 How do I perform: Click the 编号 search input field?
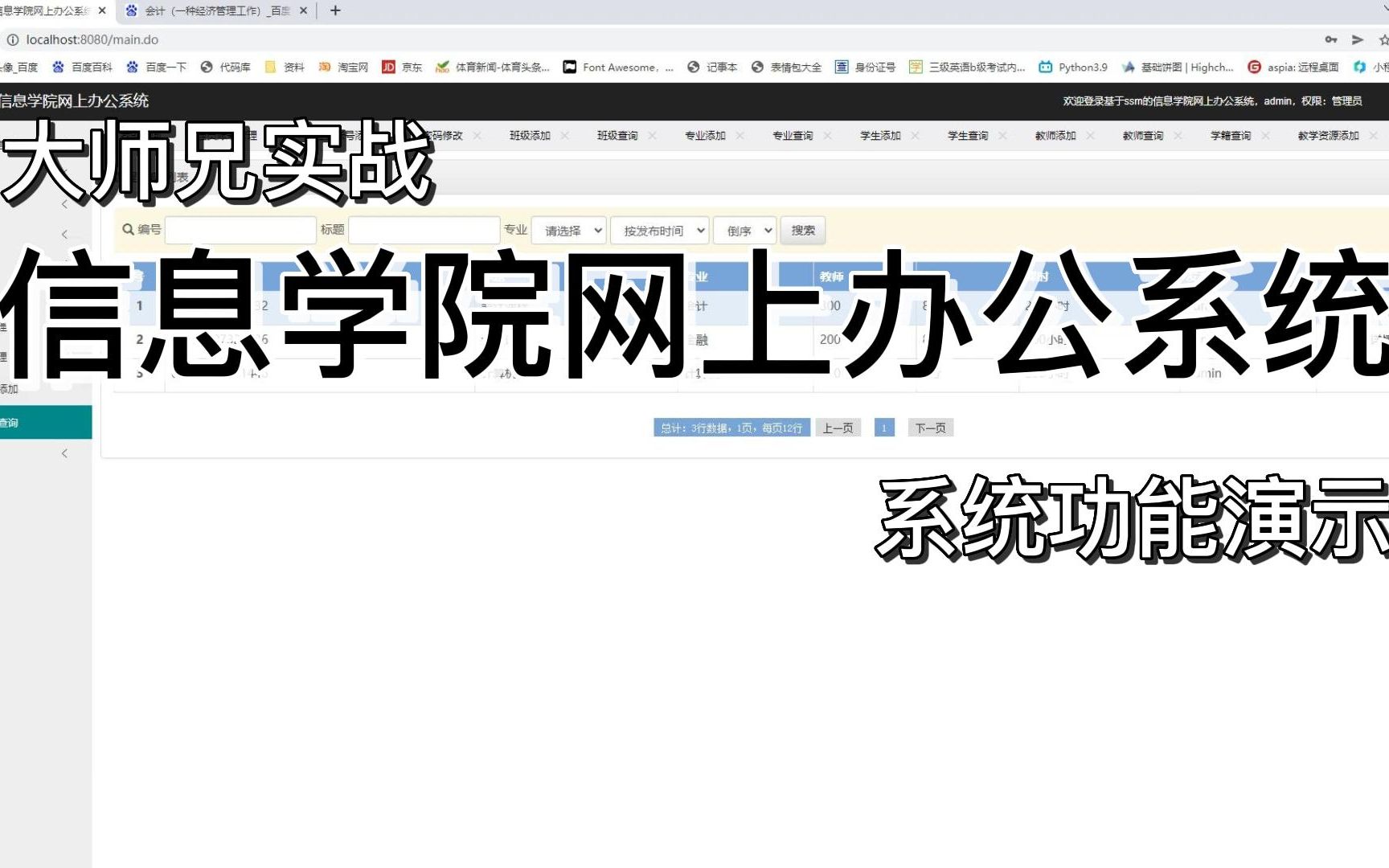pyautogui.click(x=240, y=231)
